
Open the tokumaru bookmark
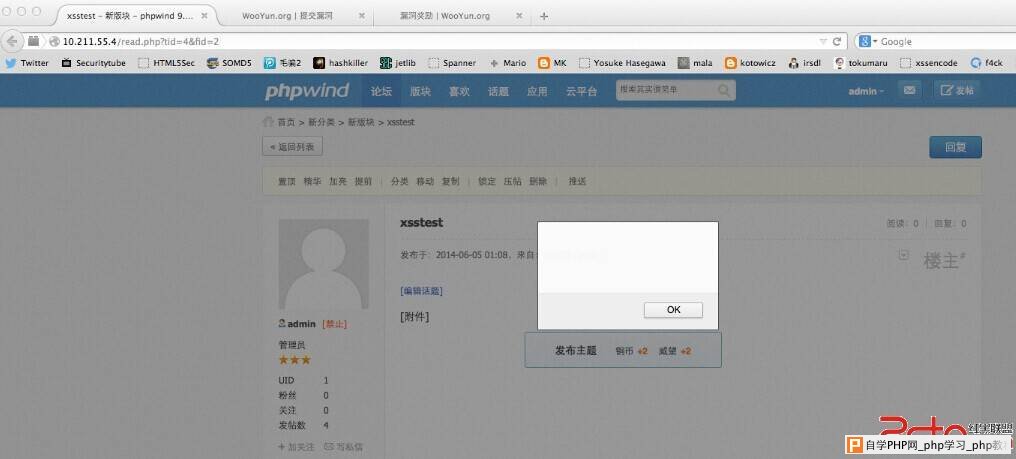(x=860, y=63)
